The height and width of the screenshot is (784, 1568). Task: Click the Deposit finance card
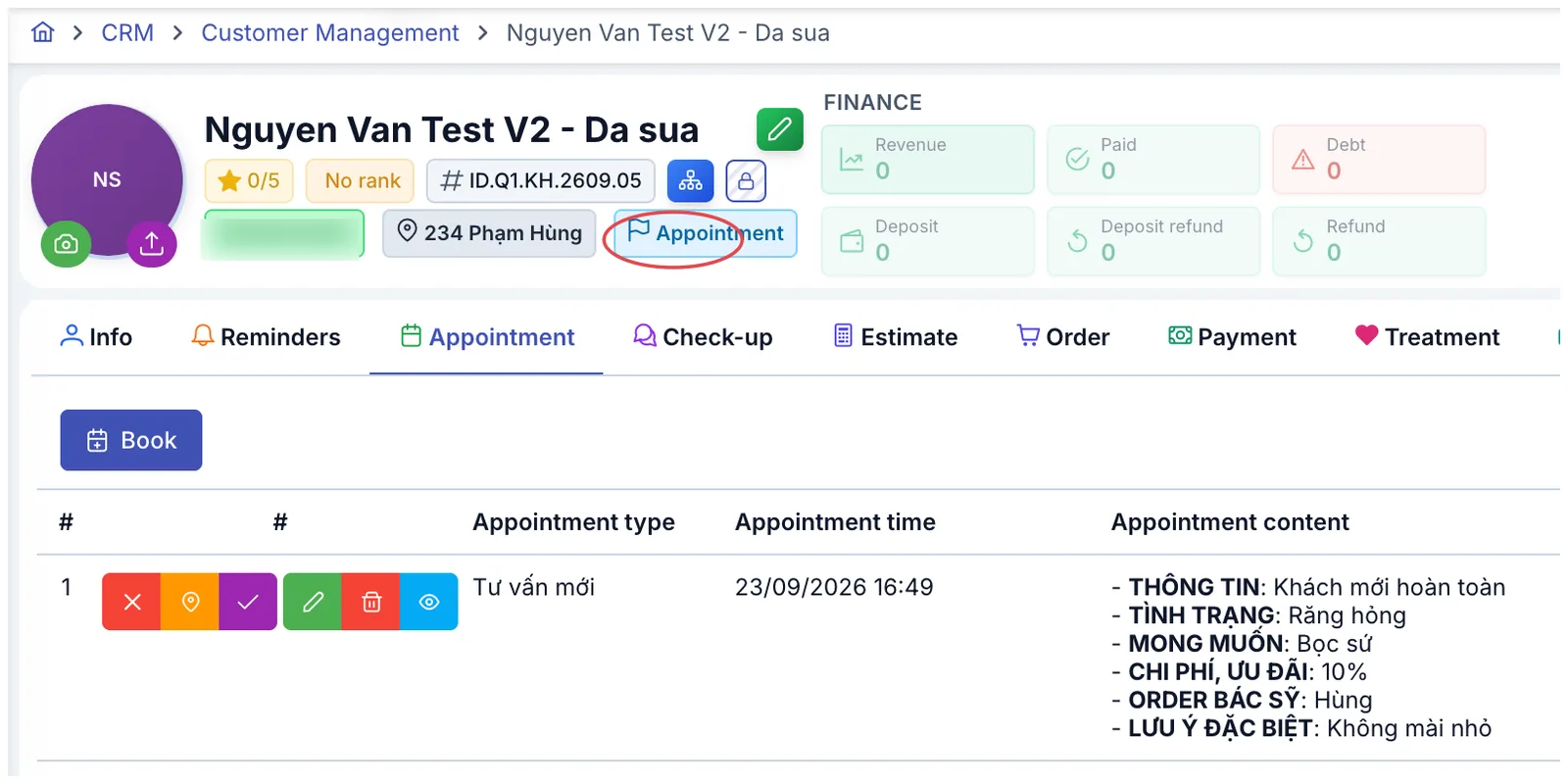click(x=928, y=240)
